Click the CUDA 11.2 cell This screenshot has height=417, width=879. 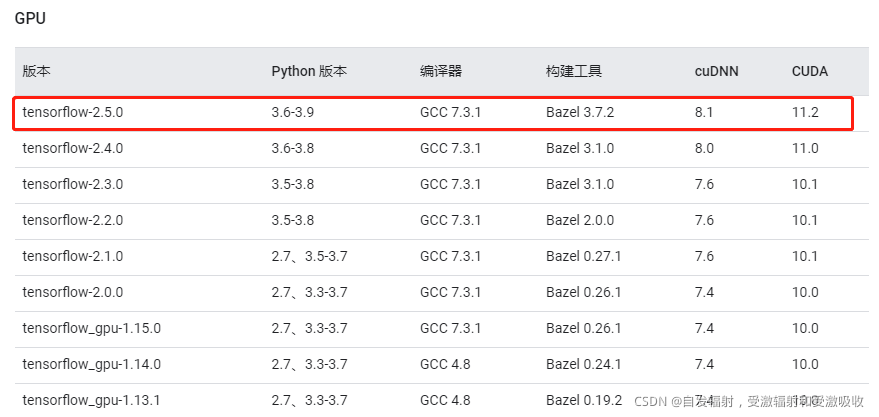coord(805,112)
